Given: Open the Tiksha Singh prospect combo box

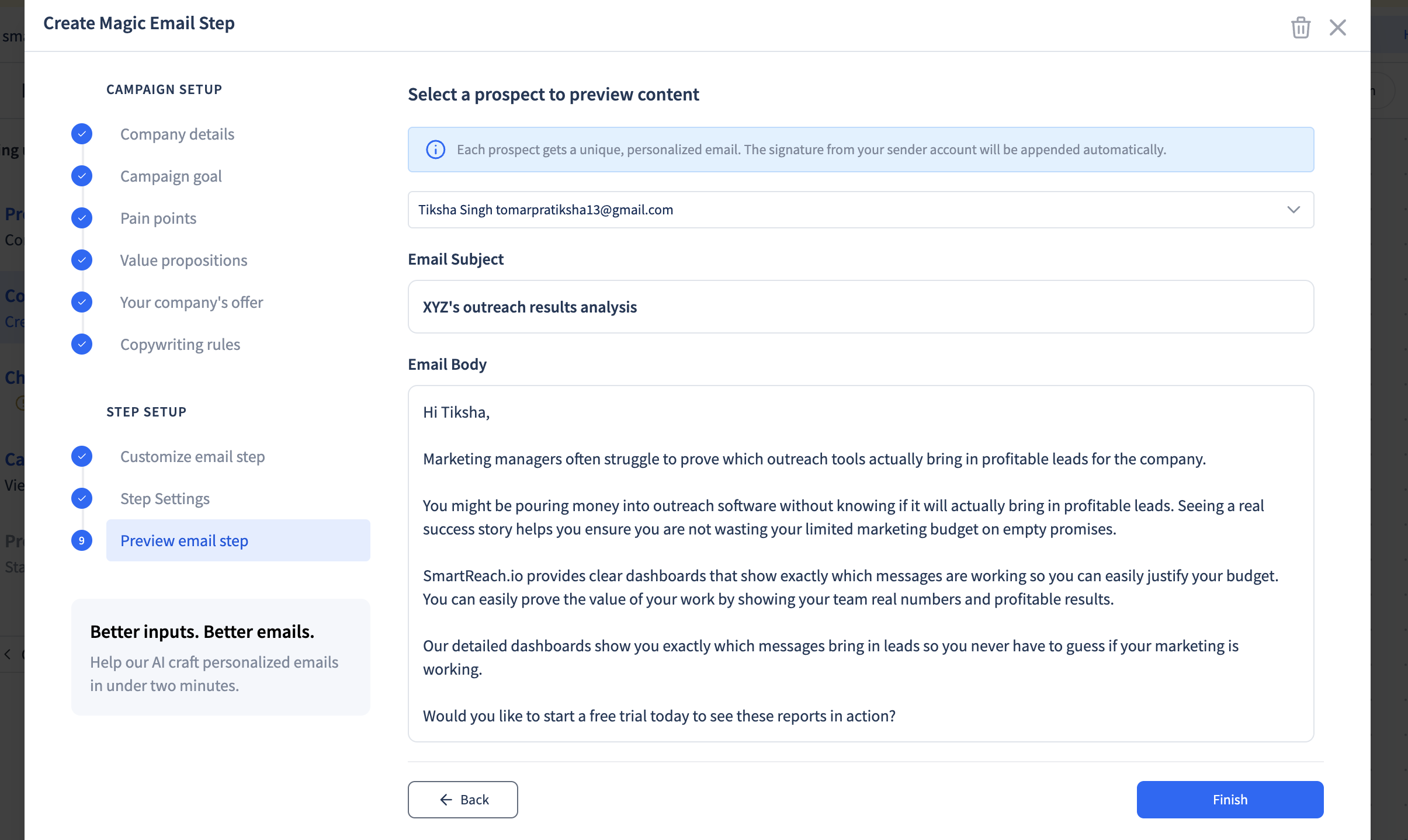Looking at the screenshot, I should coord(818,210).
